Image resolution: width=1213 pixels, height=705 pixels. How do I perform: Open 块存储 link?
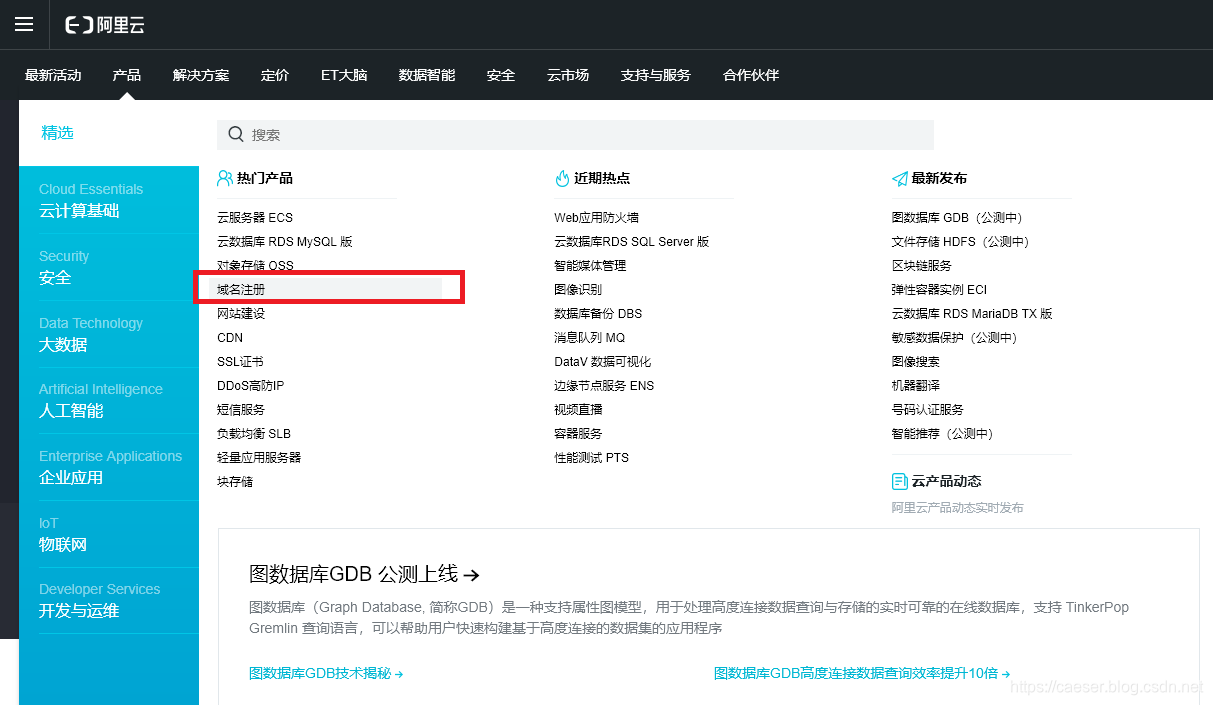click(235, 481)
